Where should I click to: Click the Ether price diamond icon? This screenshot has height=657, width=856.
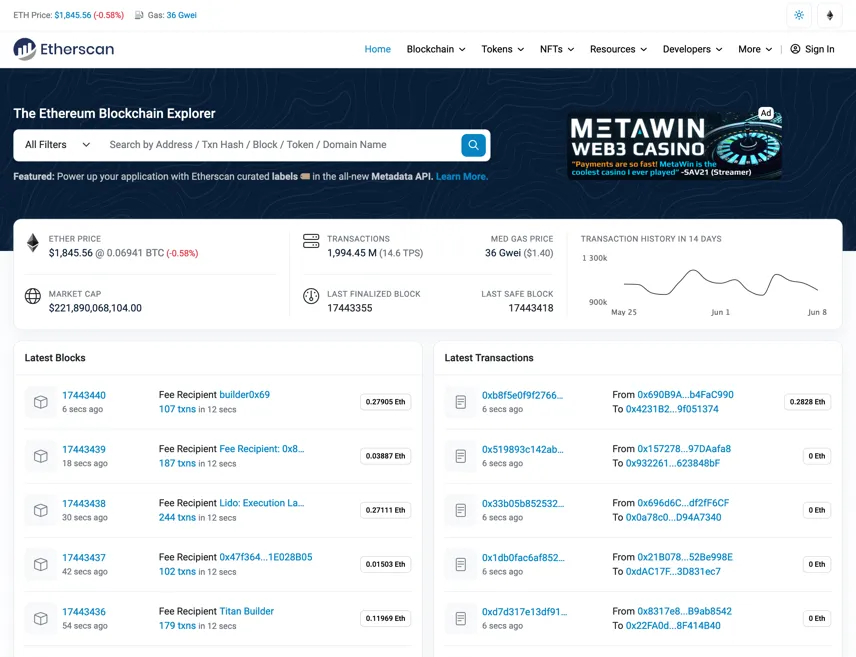coord(33,243)
